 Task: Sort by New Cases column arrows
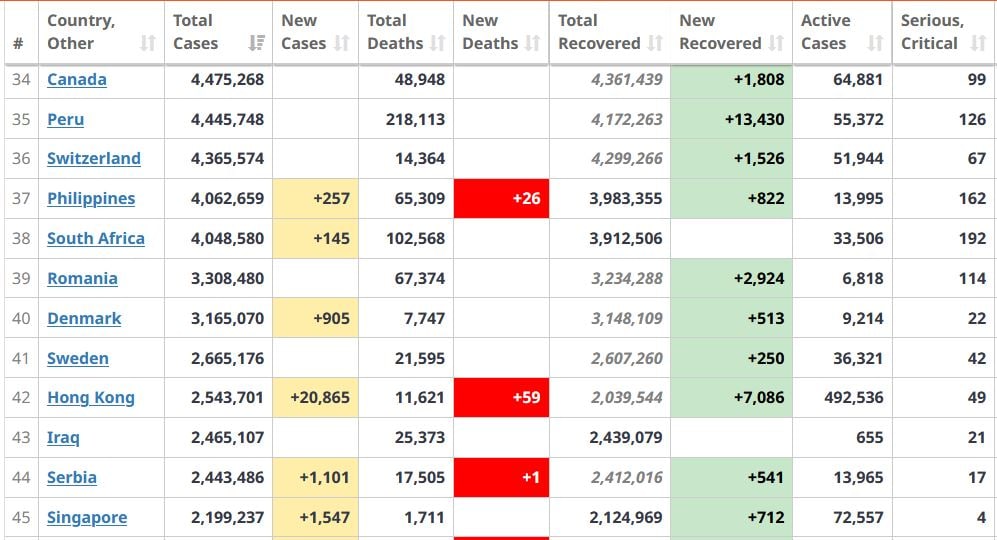tap(342, 43)
